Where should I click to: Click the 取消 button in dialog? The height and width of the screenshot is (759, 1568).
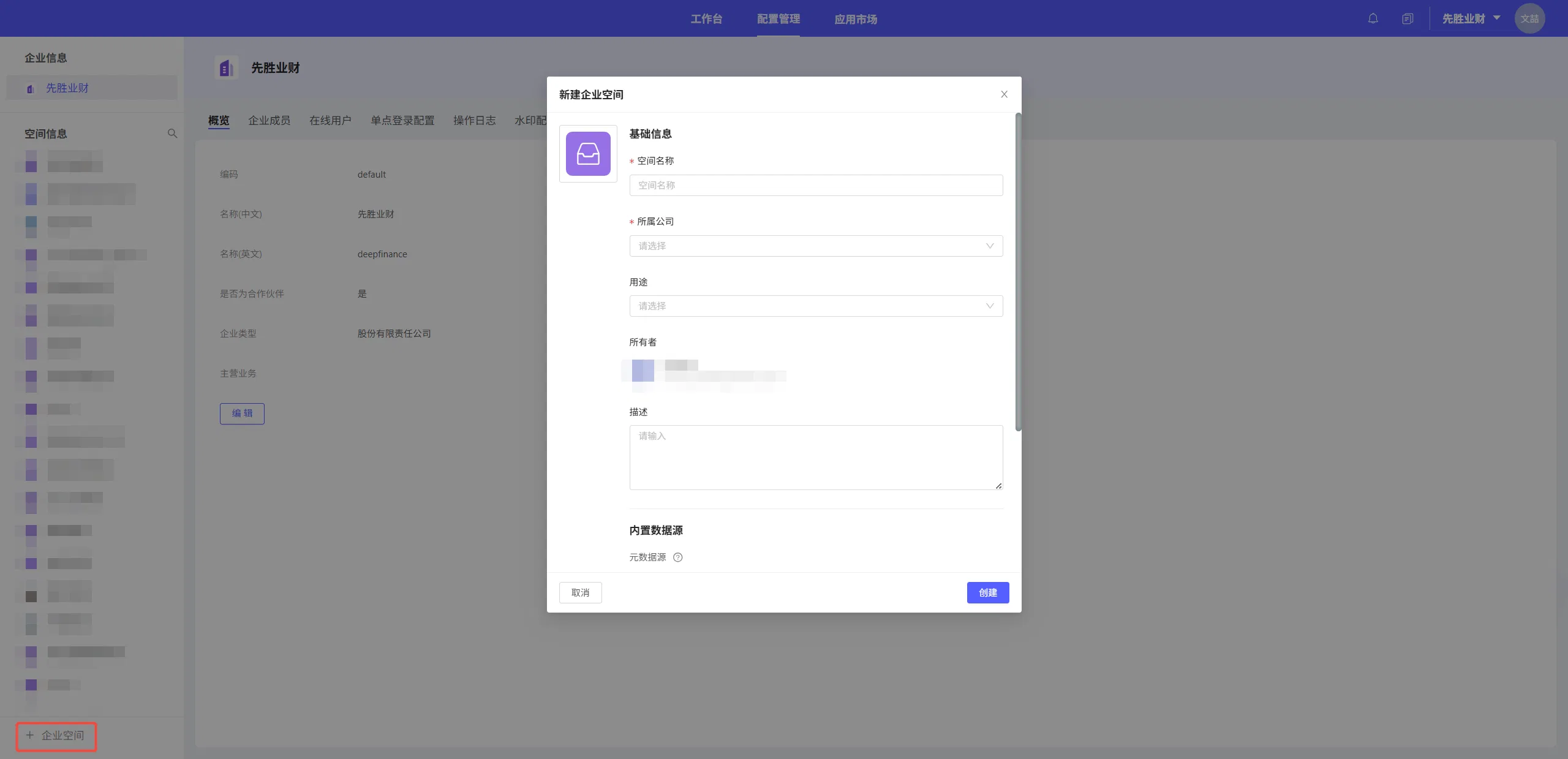[580, 593]
